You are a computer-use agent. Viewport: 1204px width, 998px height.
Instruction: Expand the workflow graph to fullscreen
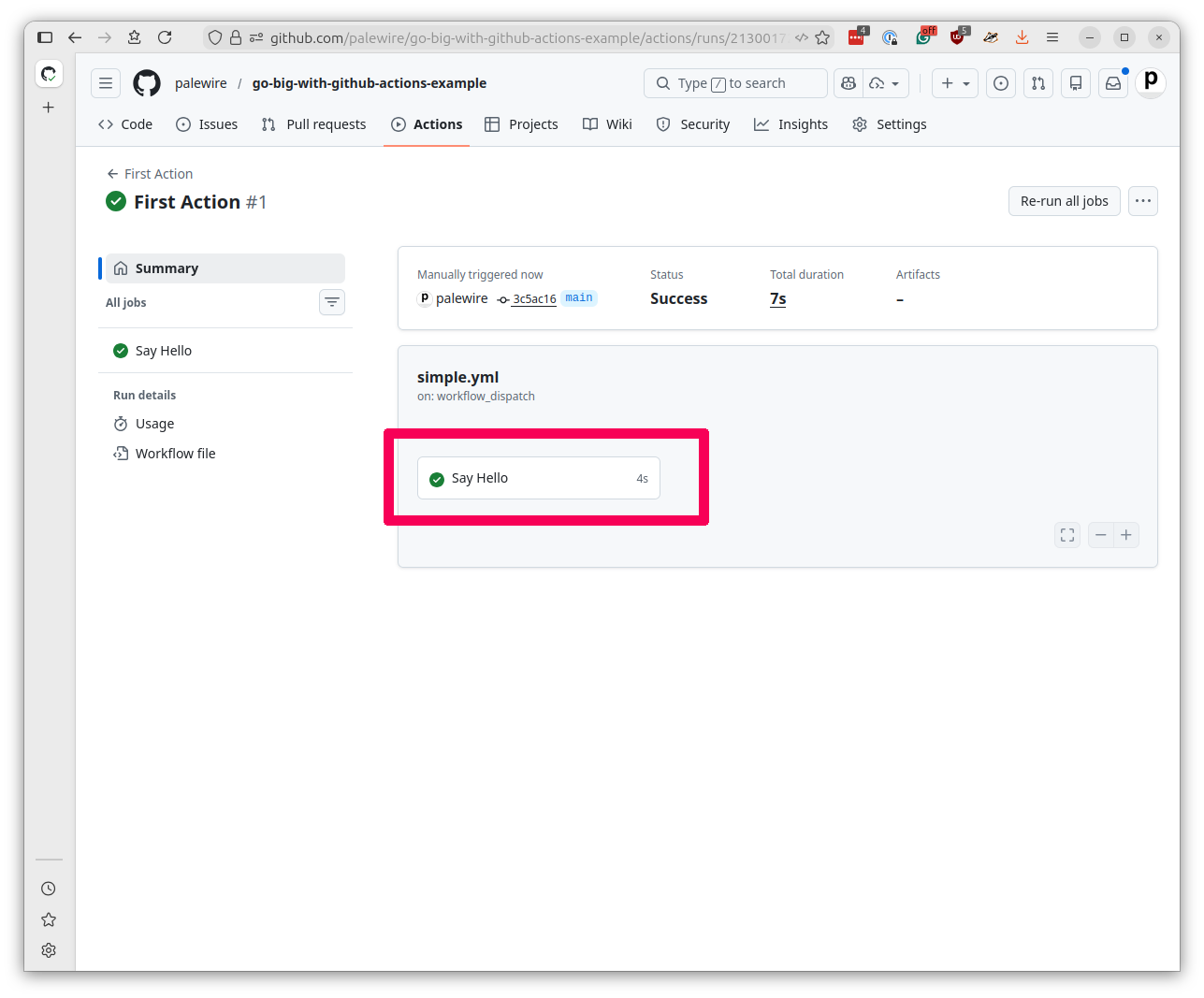pyautogui.click(x=1066, y=534)
